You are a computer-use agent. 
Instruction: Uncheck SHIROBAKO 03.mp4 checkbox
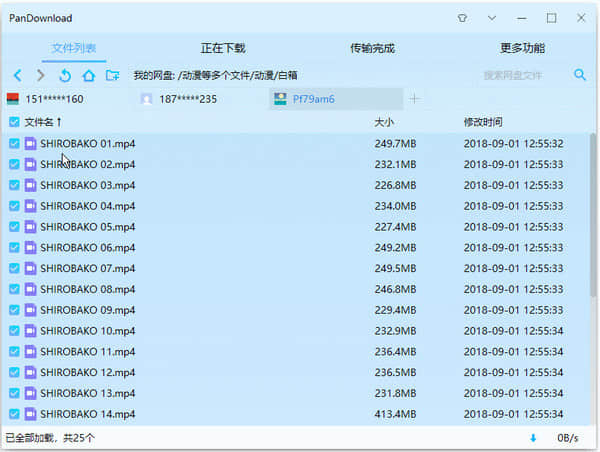14,185
